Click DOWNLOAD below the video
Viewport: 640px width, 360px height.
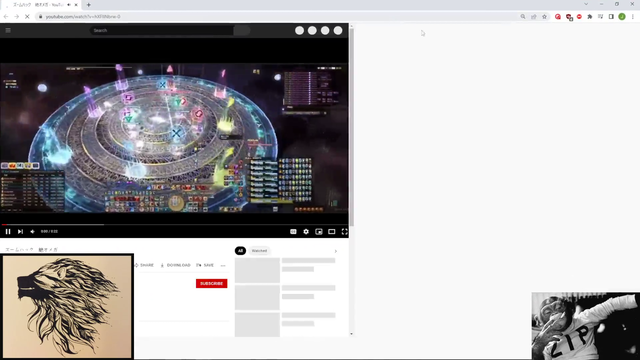176,265
